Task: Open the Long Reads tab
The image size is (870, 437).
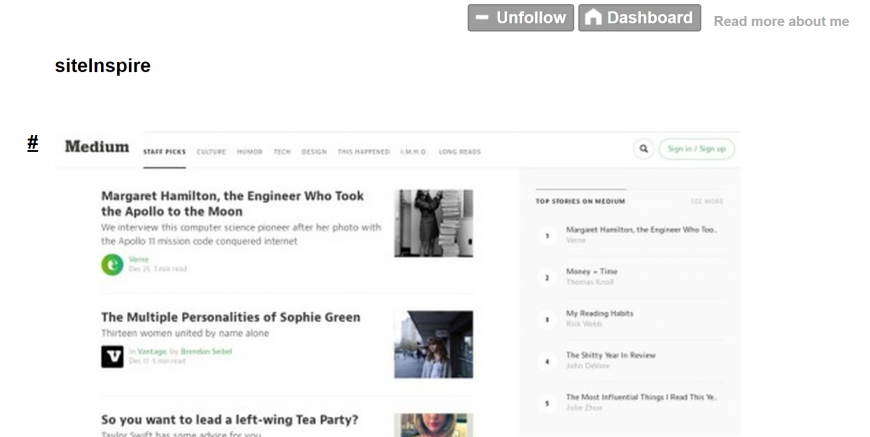Action: click(460, 151)
